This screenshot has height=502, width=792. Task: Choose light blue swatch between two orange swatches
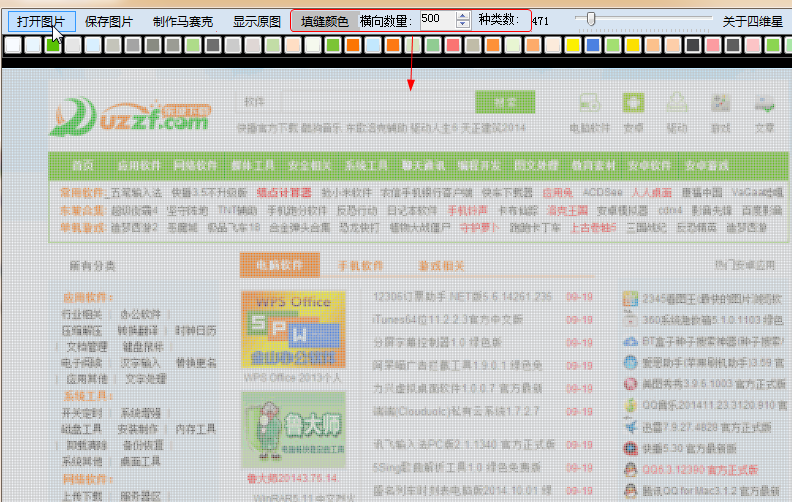[x=373, y=45]
